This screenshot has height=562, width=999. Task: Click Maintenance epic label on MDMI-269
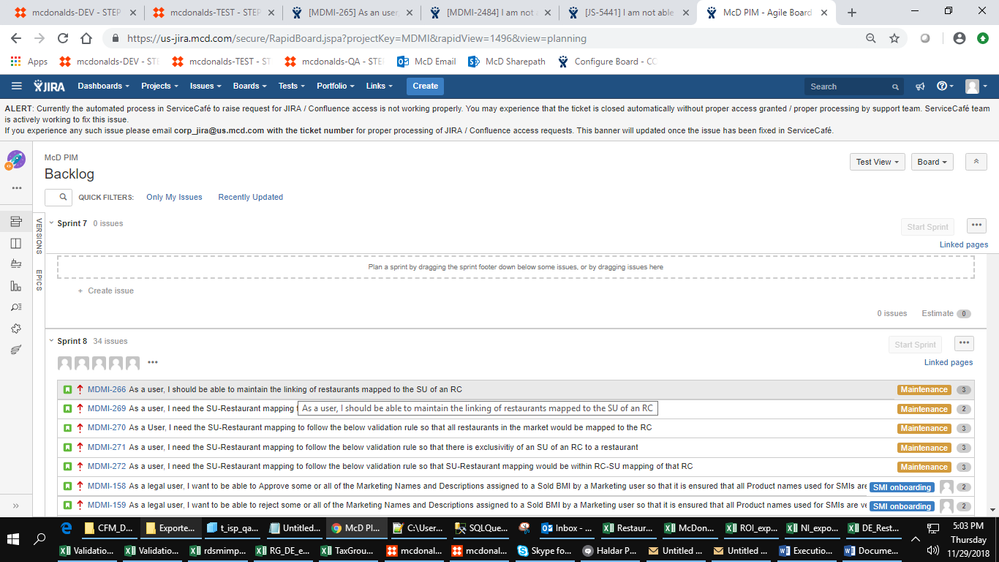coord(924,409)
